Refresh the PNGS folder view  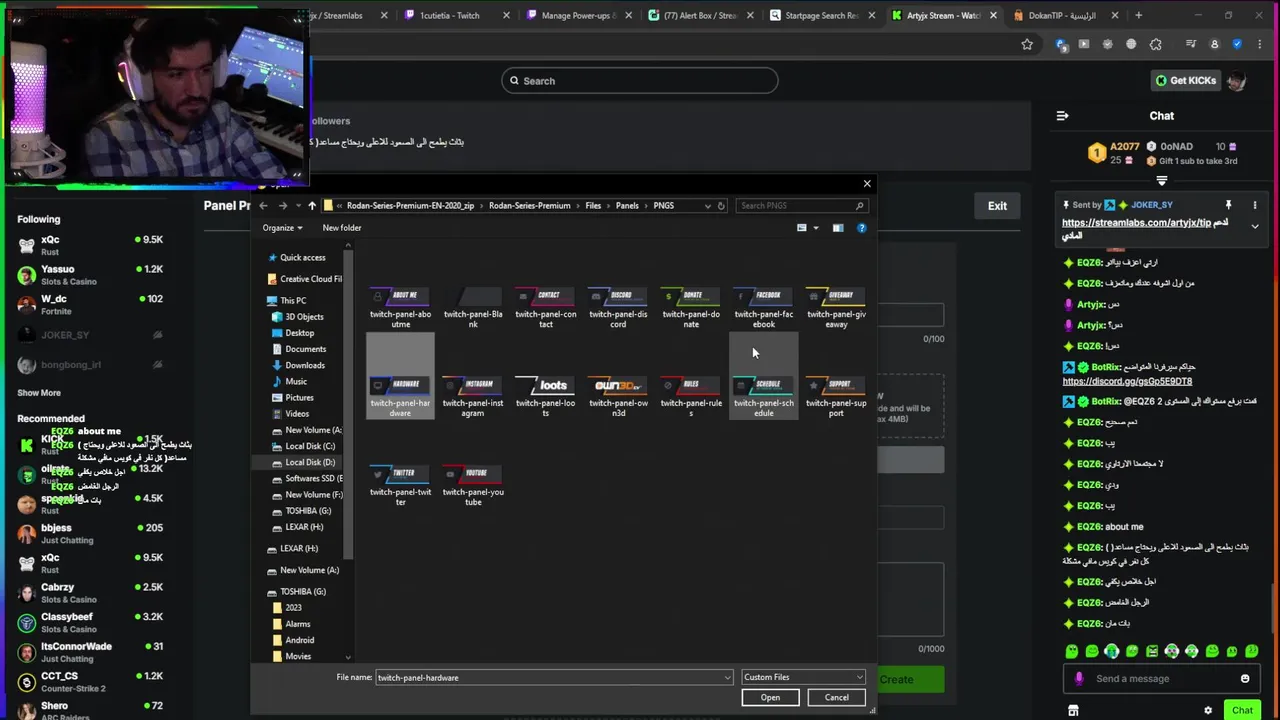coord(721,206)
